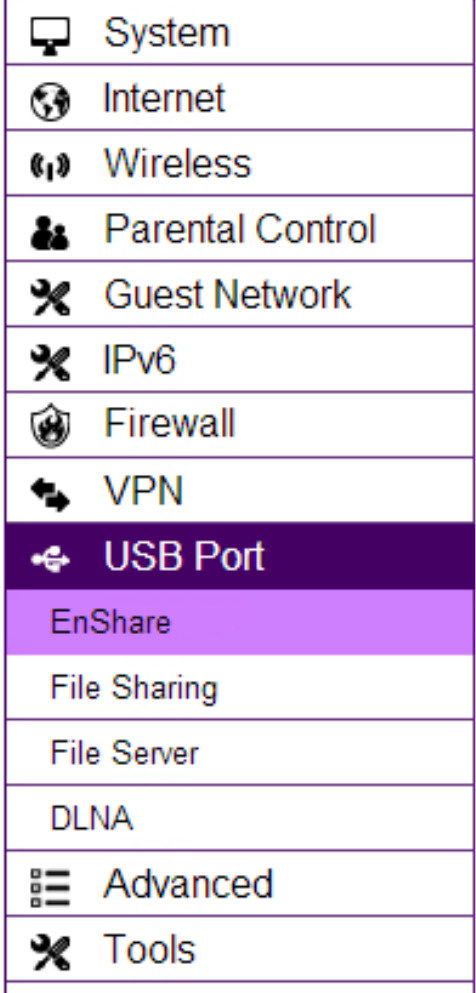
Task: Open the Firewall settings menu
Action: pos(240,424)
